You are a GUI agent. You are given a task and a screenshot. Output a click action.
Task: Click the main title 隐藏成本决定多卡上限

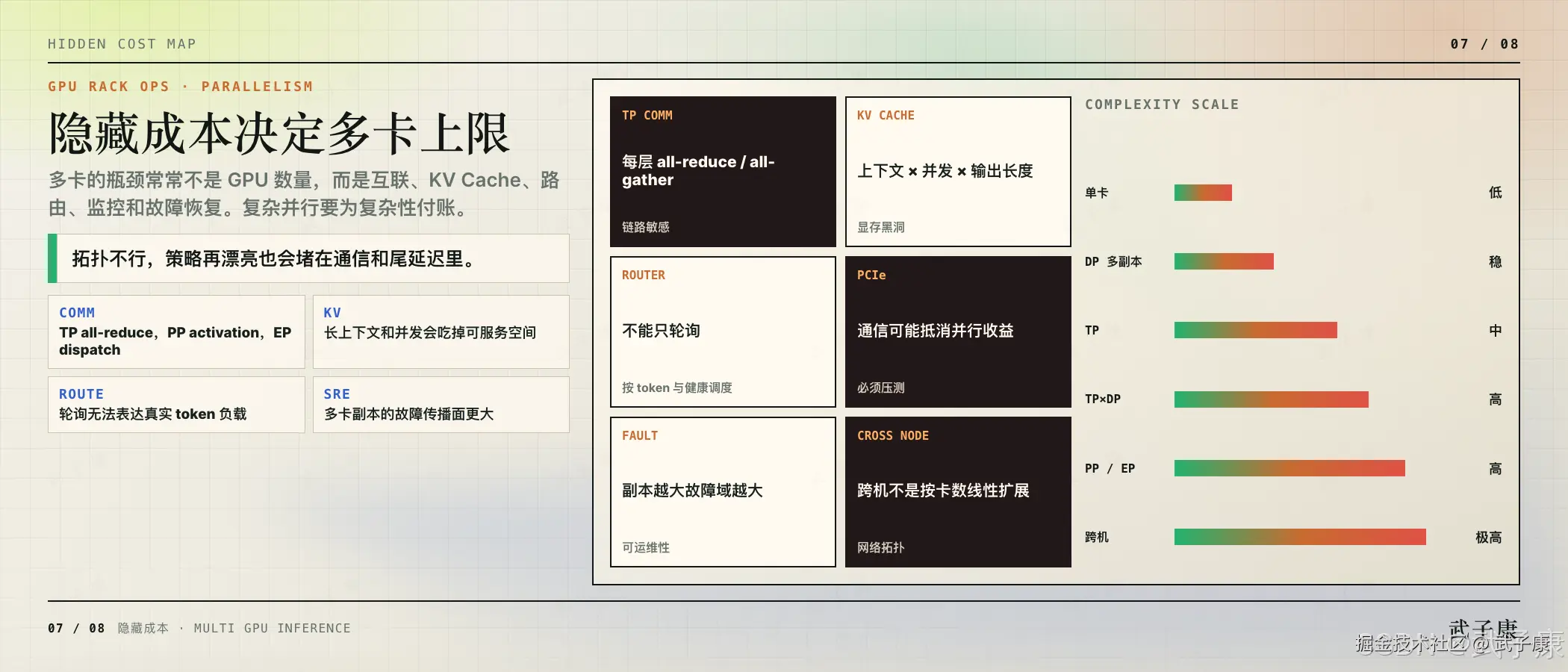point(279,134)
